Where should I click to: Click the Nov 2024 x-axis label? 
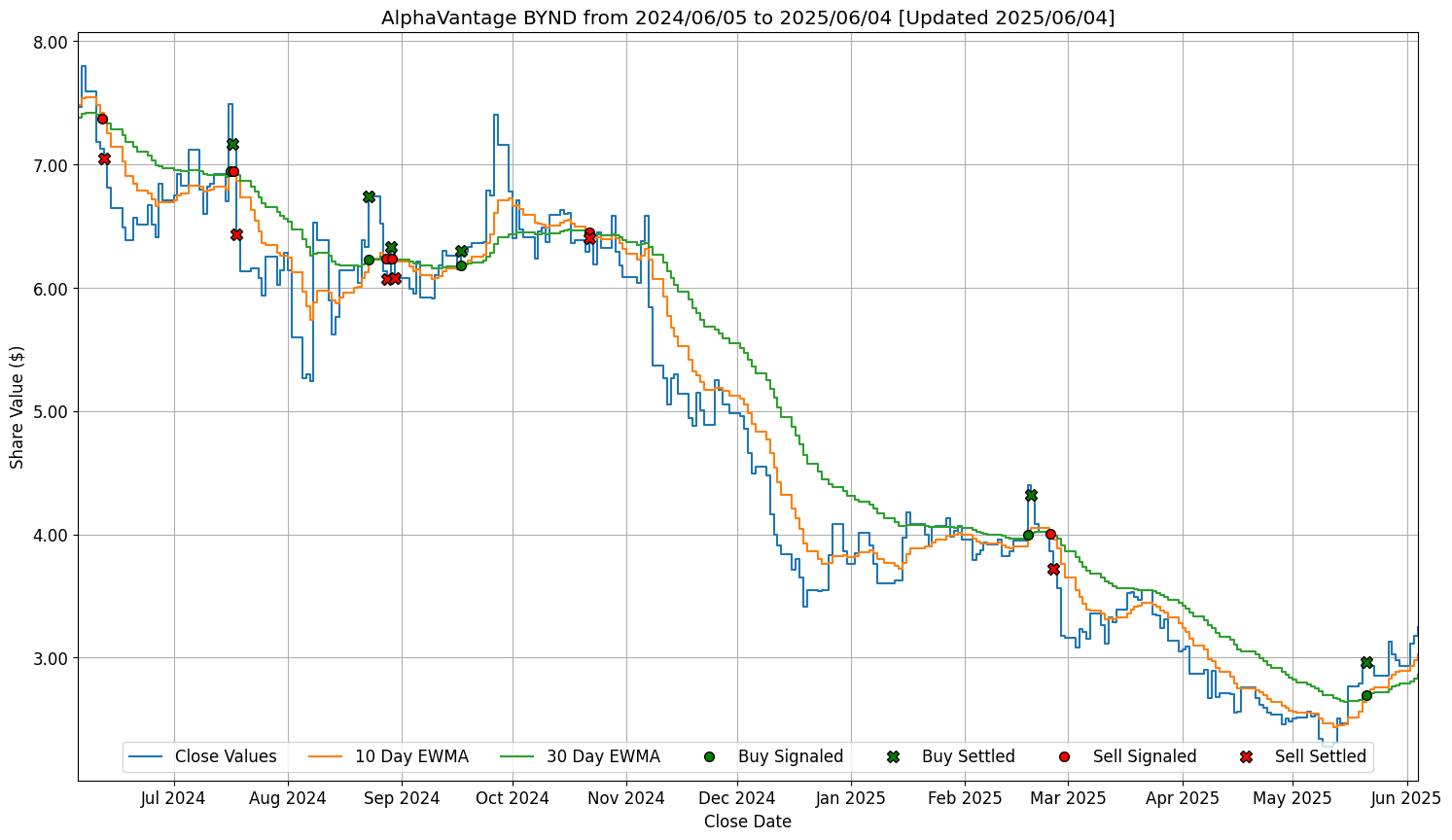click(626, 798)
